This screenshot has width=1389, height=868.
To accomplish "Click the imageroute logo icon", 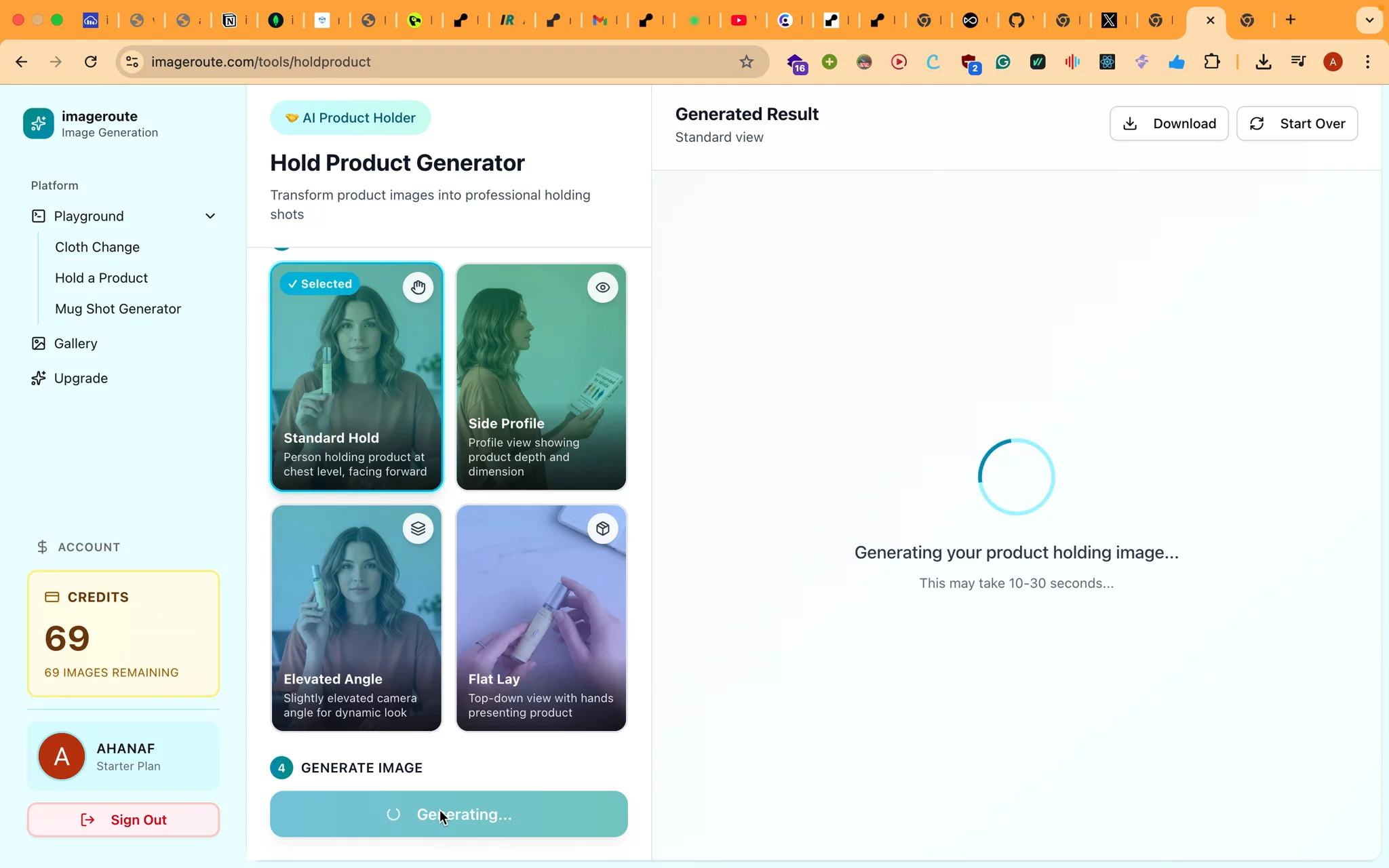I will pyautogui.click(x=38, y=123).
